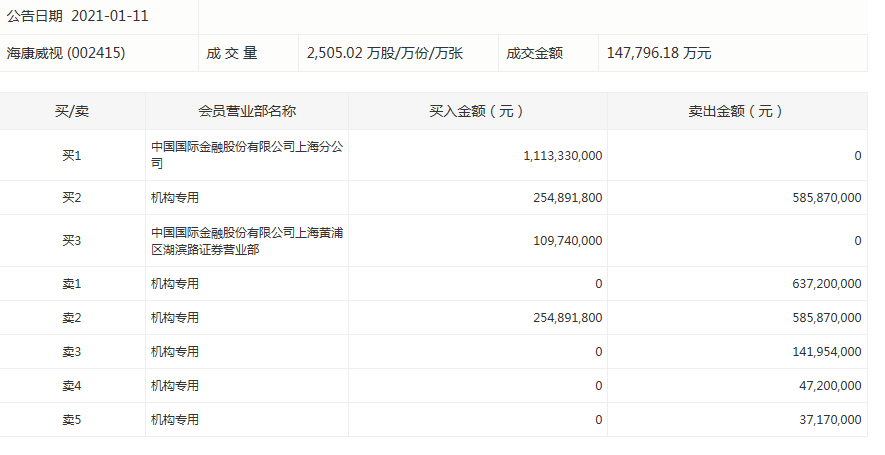Click the 卖2 row label
885x455 pixels.
click(72, 318)
